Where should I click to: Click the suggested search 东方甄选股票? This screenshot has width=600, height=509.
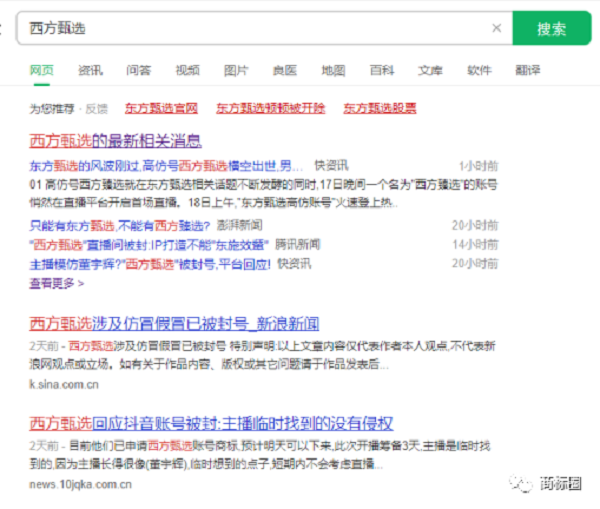click(379, 108)
